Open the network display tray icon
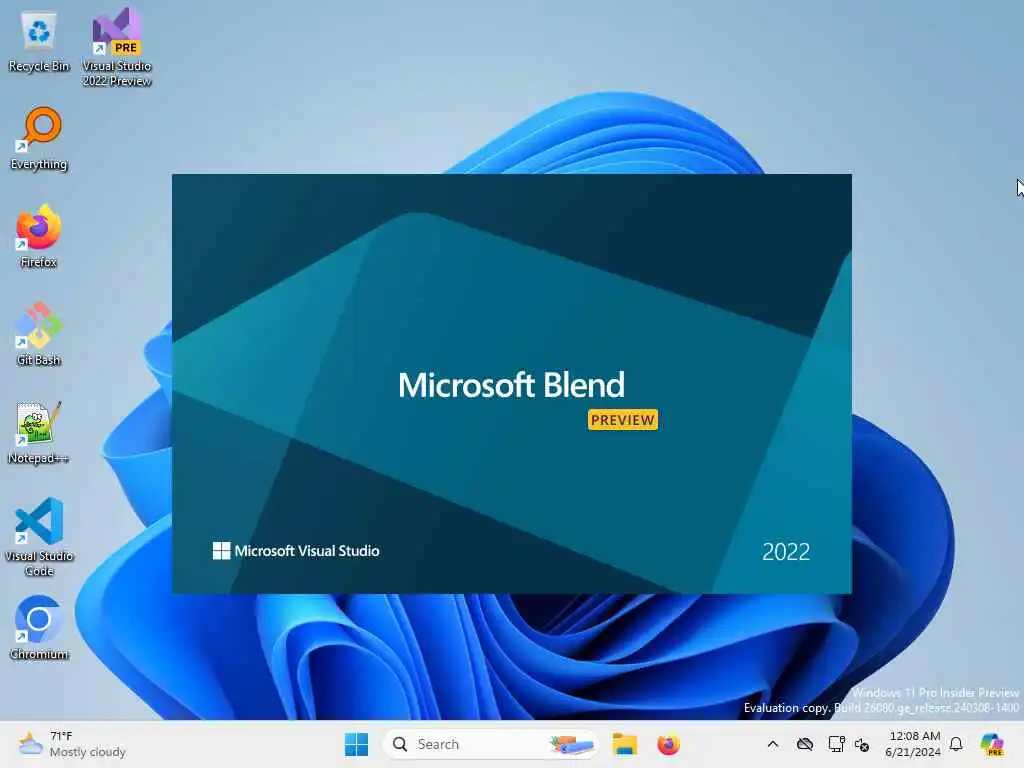 (837, 744)
